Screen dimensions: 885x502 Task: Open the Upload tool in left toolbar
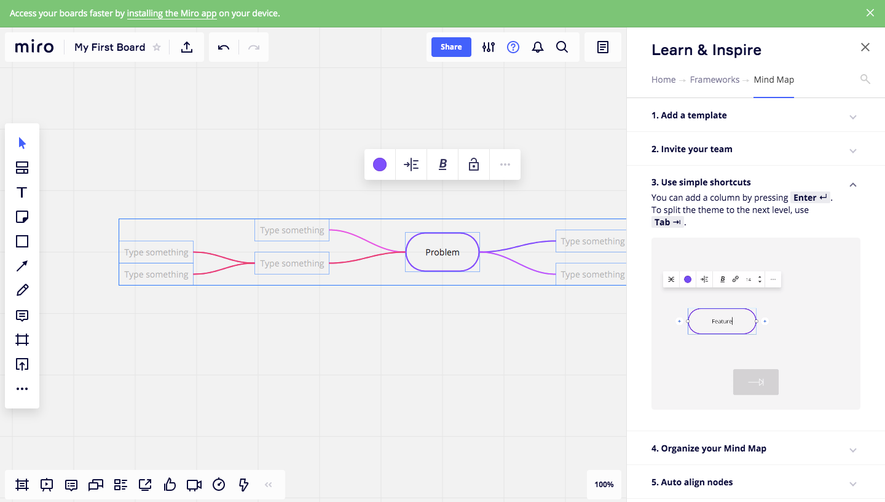22,364
